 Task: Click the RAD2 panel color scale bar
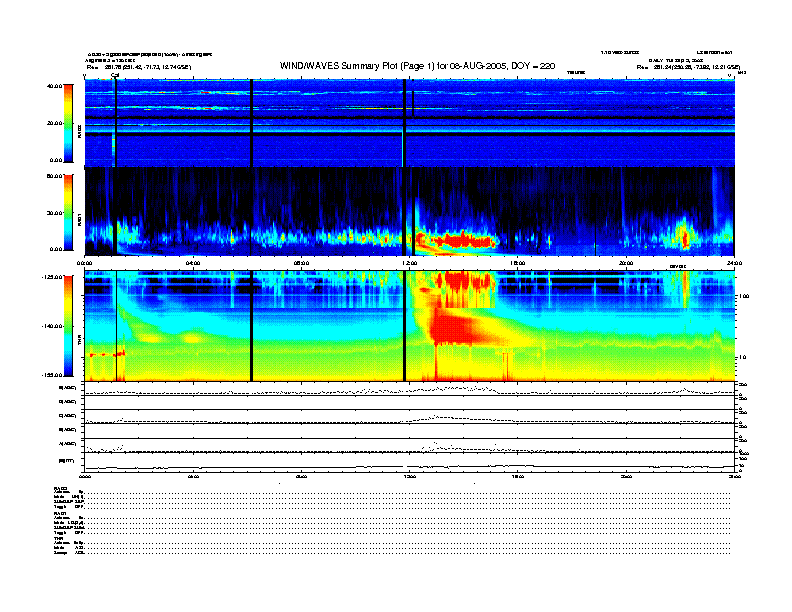pos(68,123)
